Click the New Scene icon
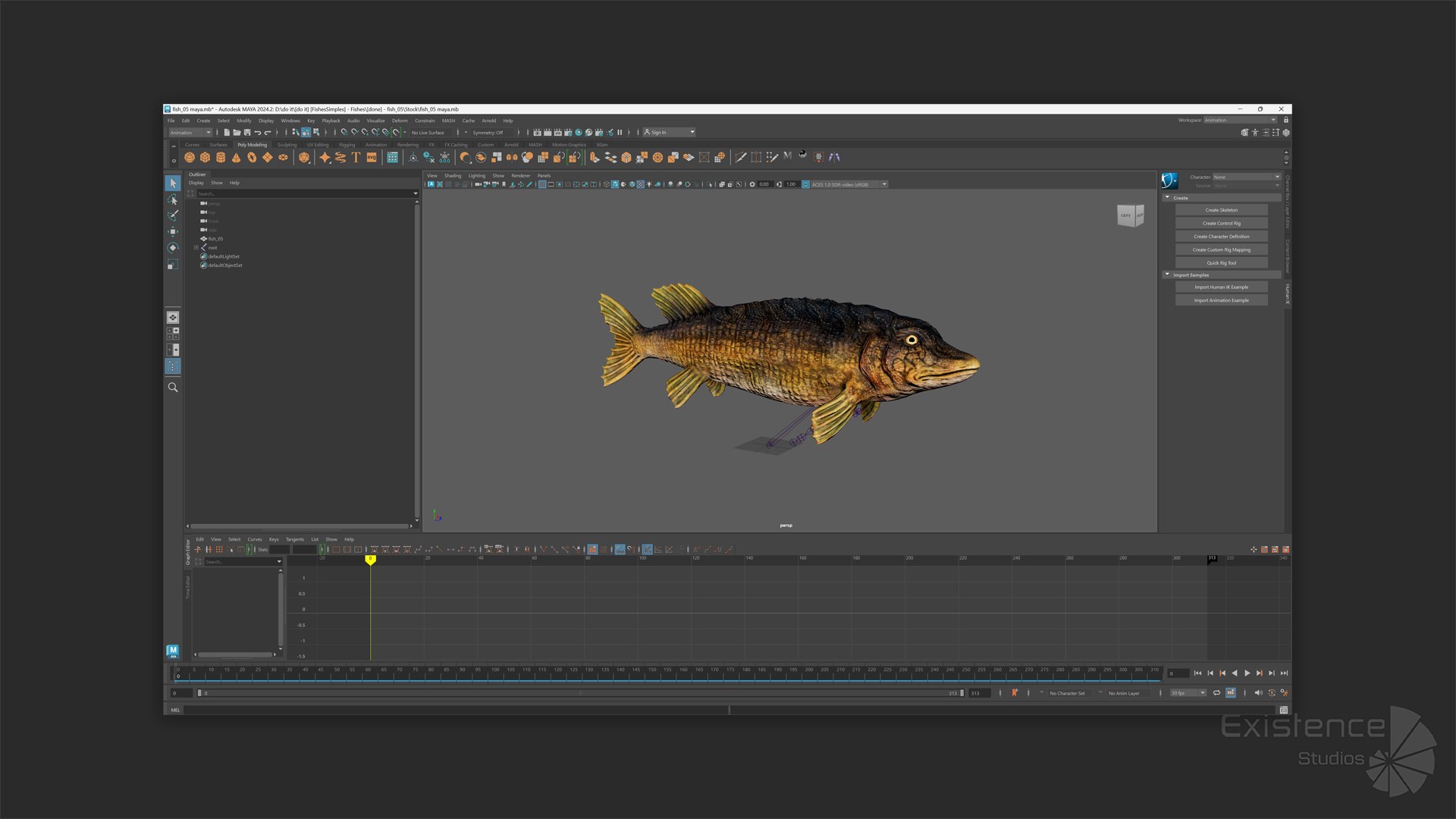Screen dimensions: 1456x819 coord(226,132)
